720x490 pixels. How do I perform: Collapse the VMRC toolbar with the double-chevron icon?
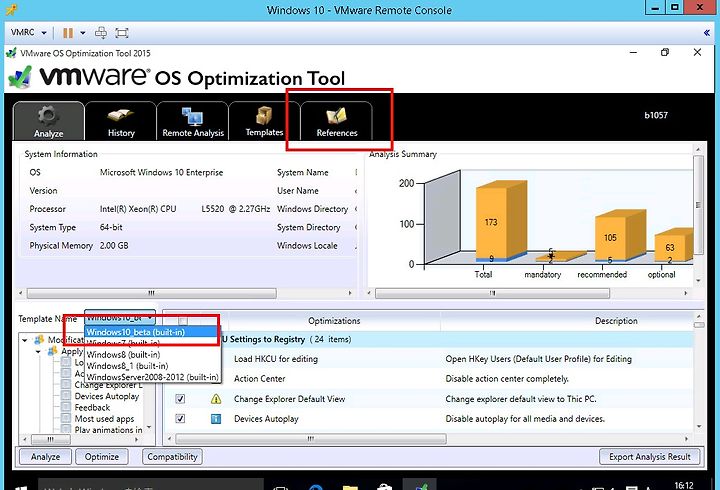707,33
